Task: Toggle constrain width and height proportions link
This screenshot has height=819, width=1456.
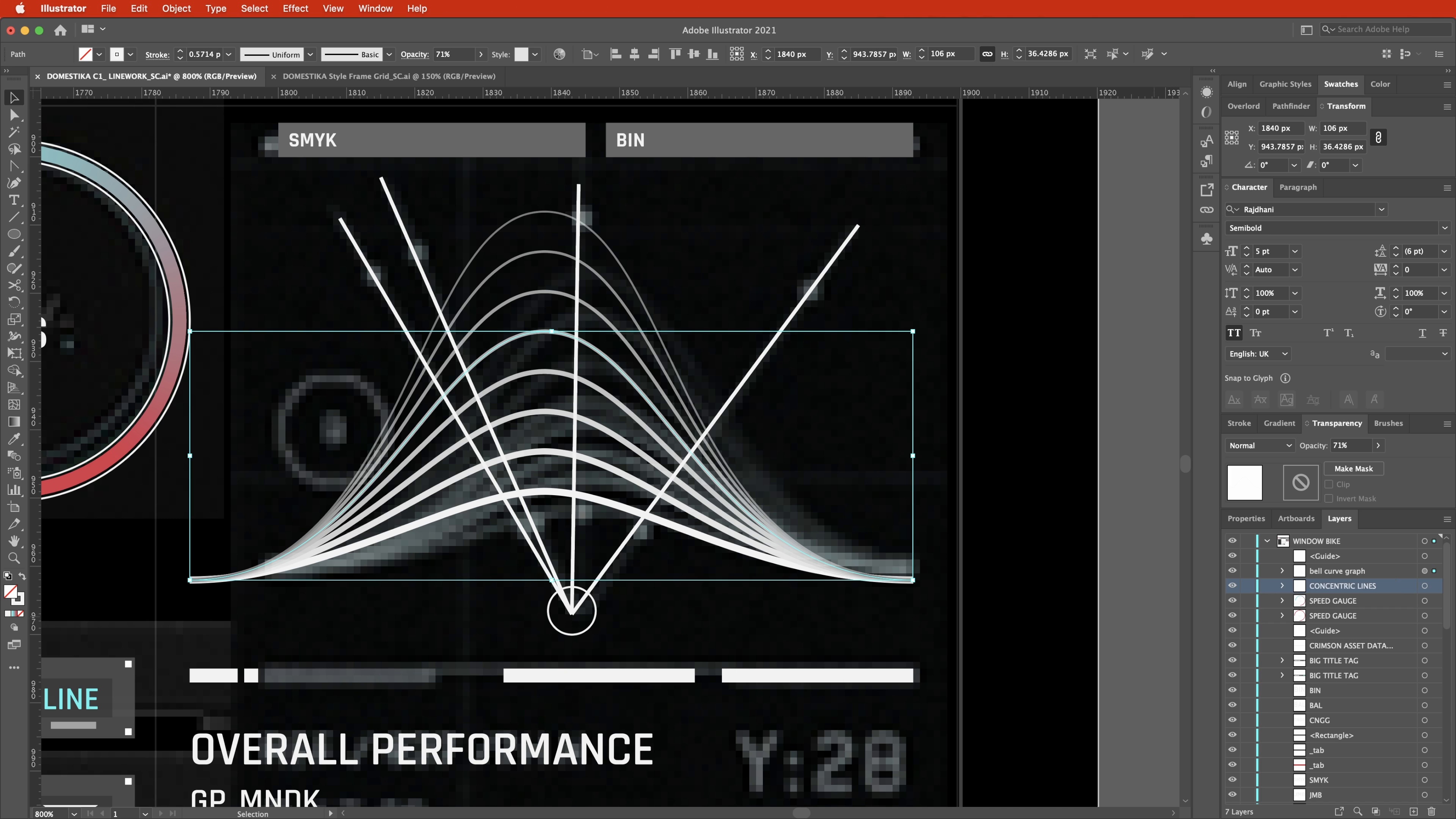Action: 987,54
